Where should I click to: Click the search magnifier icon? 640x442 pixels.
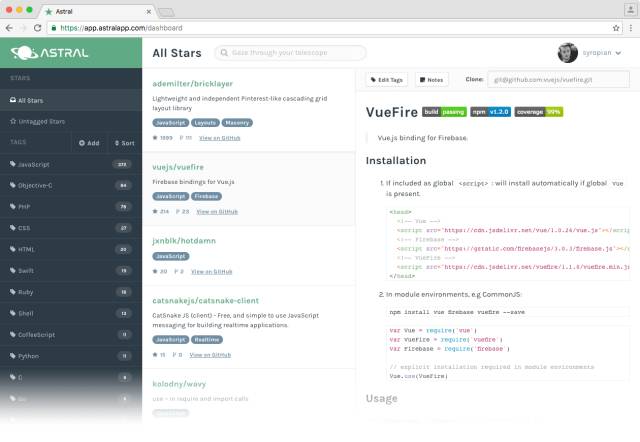[x=224, y=53]
